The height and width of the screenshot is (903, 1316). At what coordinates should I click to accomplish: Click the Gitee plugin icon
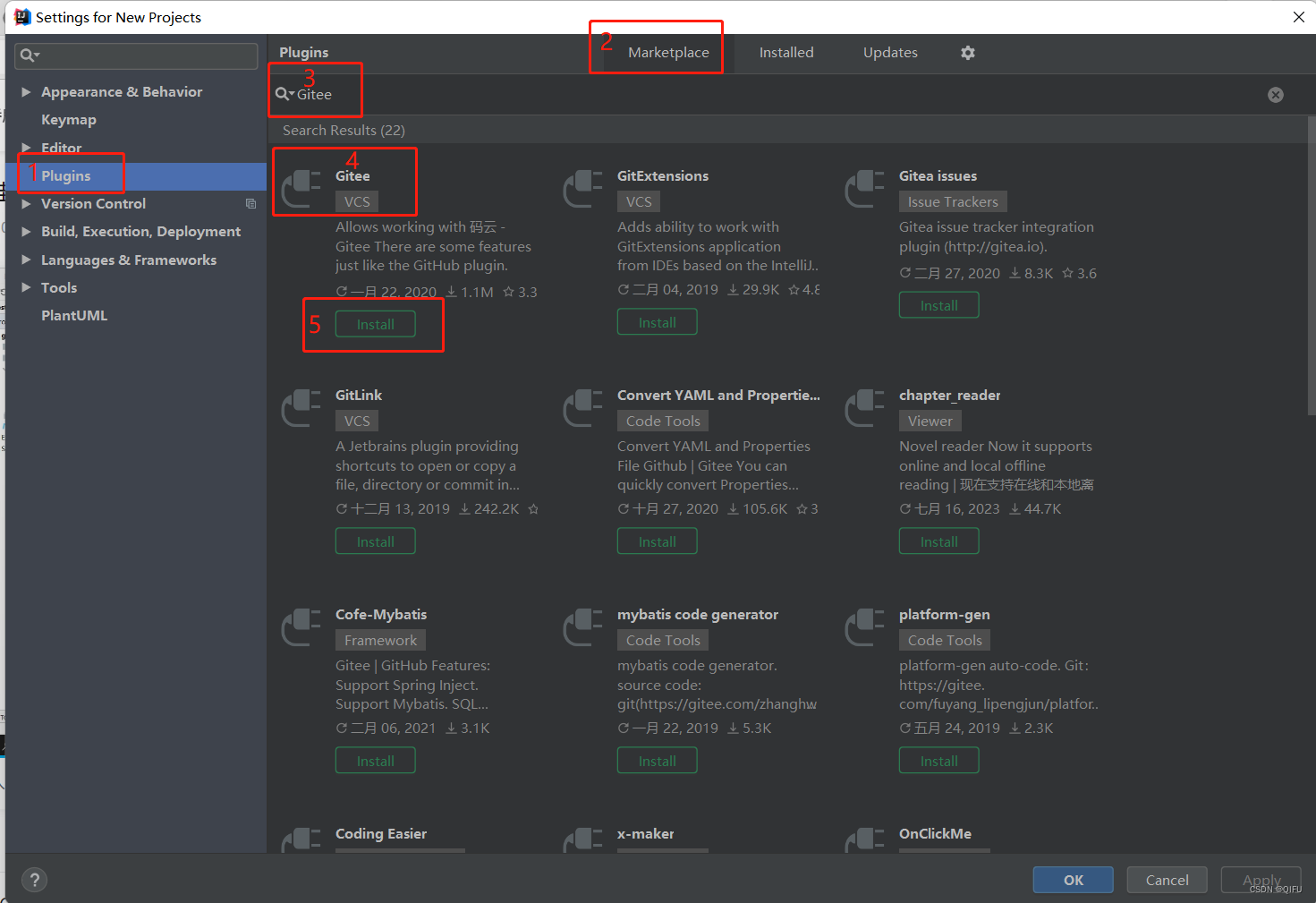pos(301,189)
